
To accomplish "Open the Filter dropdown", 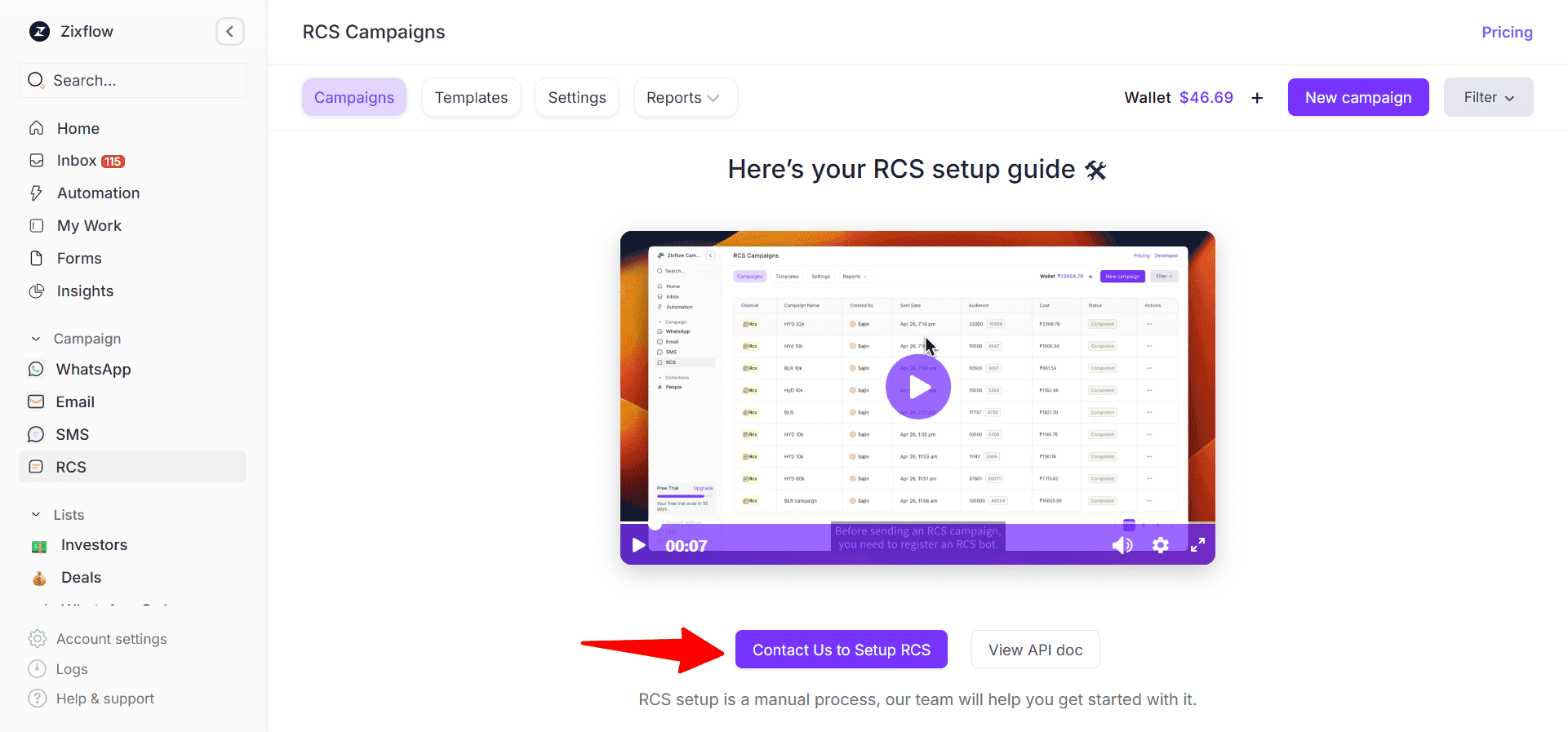I will [x=1488, y=97].
